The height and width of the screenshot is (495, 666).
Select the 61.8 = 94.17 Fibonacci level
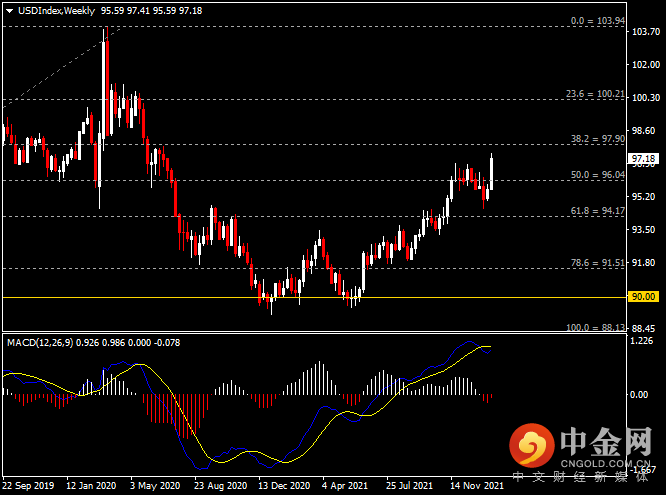597,211
